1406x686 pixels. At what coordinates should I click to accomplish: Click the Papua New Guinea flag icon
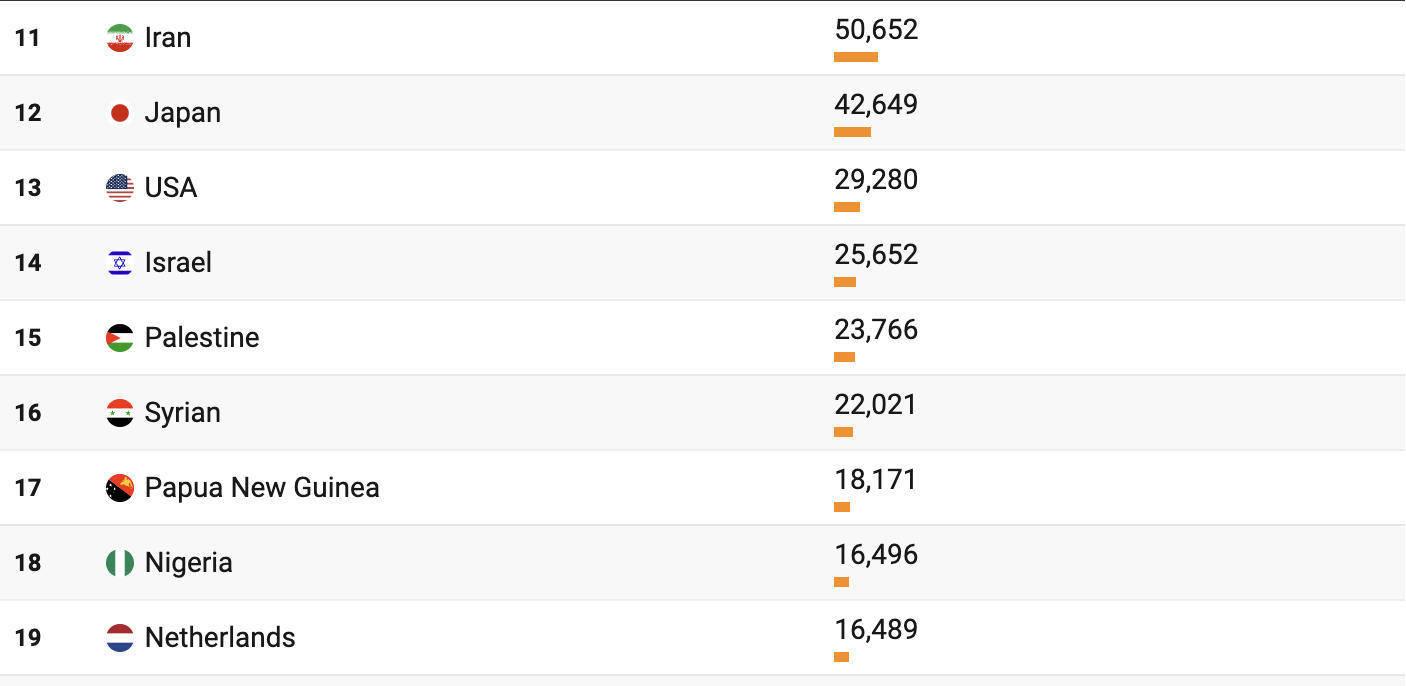(120, 488)
